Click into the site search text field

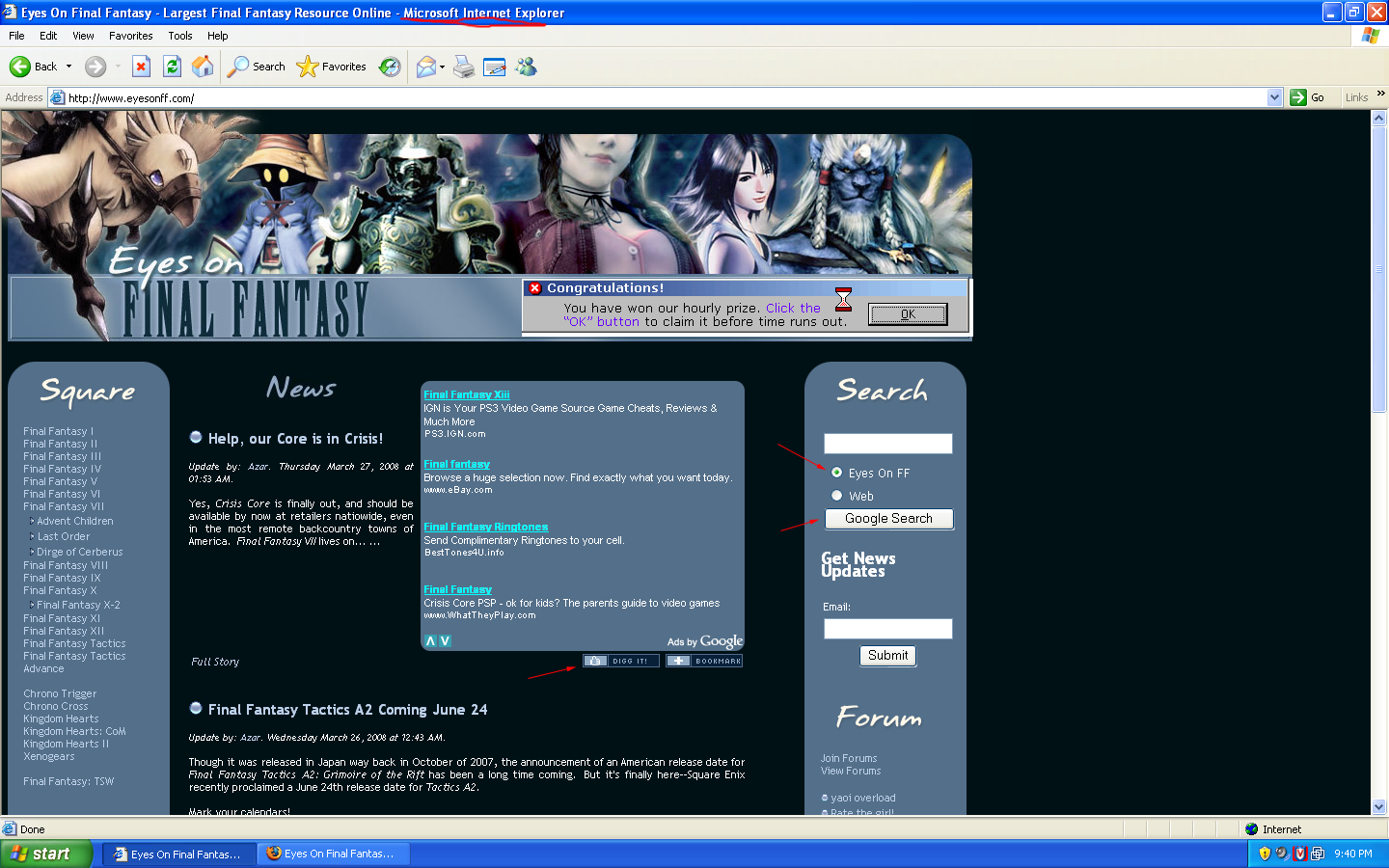tap(888, 444)
